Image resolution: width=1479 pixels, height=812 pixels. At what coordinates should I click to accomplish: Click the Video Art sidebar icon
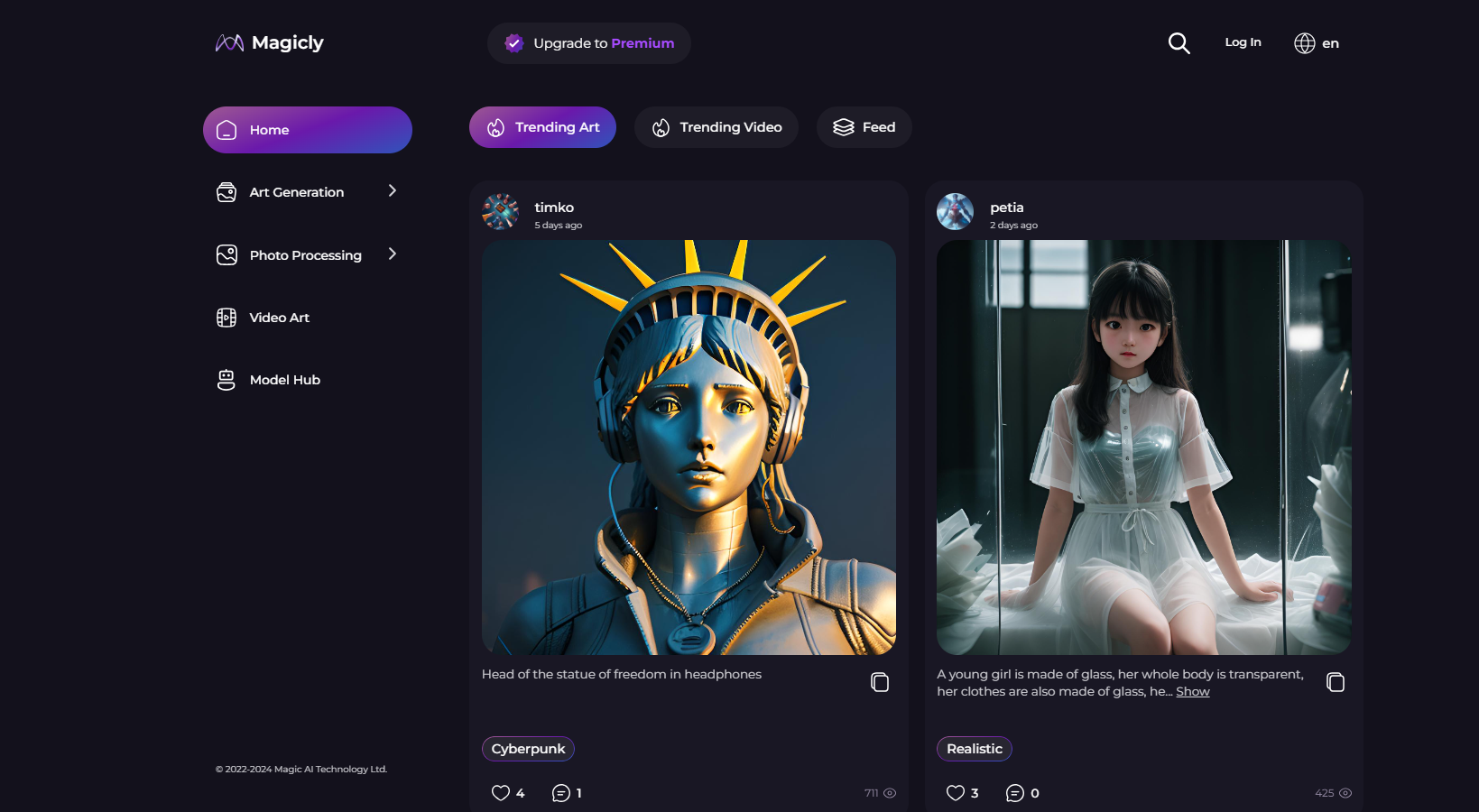pos(226,318)
